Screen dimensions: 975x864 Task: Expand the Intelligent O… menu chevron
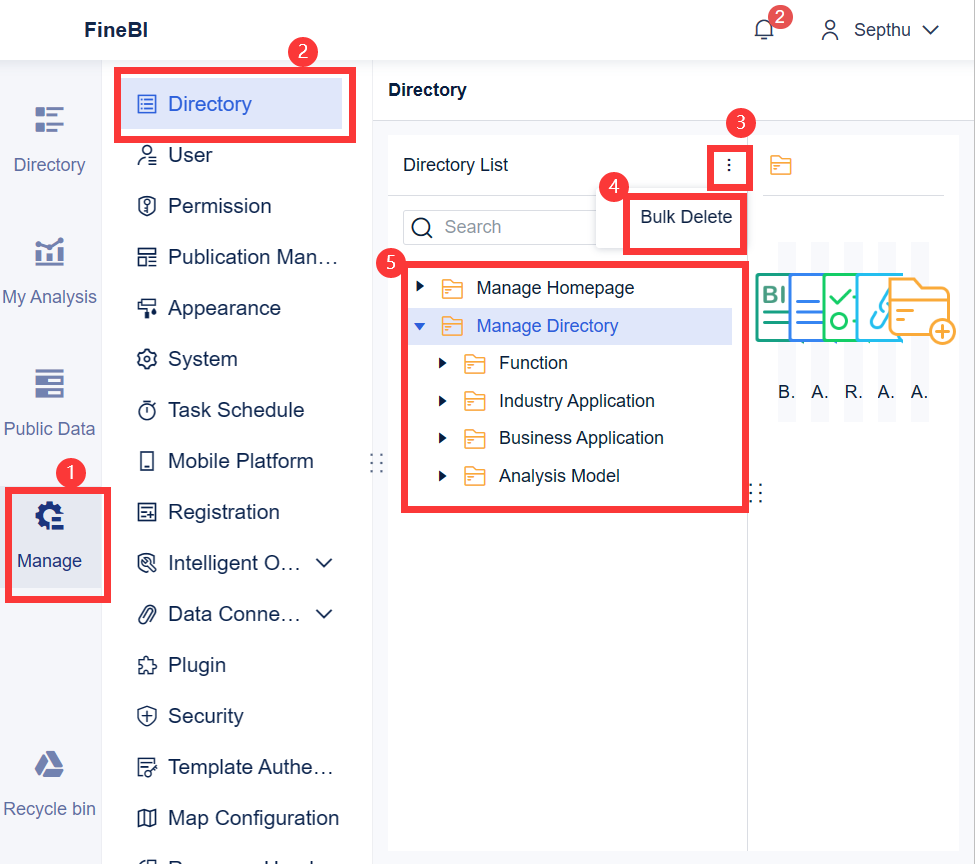tap(324, 563)
